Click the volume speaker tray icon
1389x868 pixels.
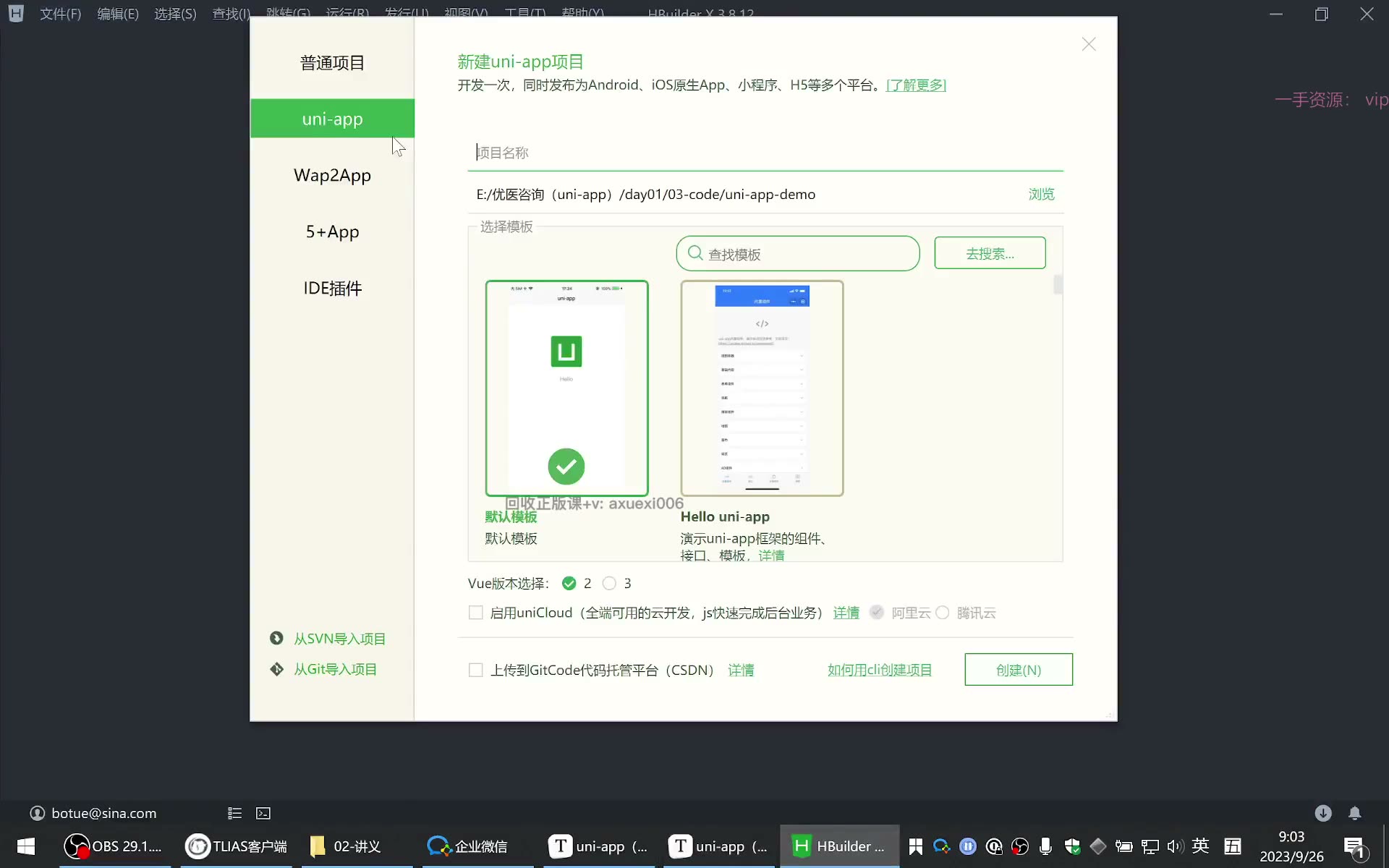[x=1176, y=846]
